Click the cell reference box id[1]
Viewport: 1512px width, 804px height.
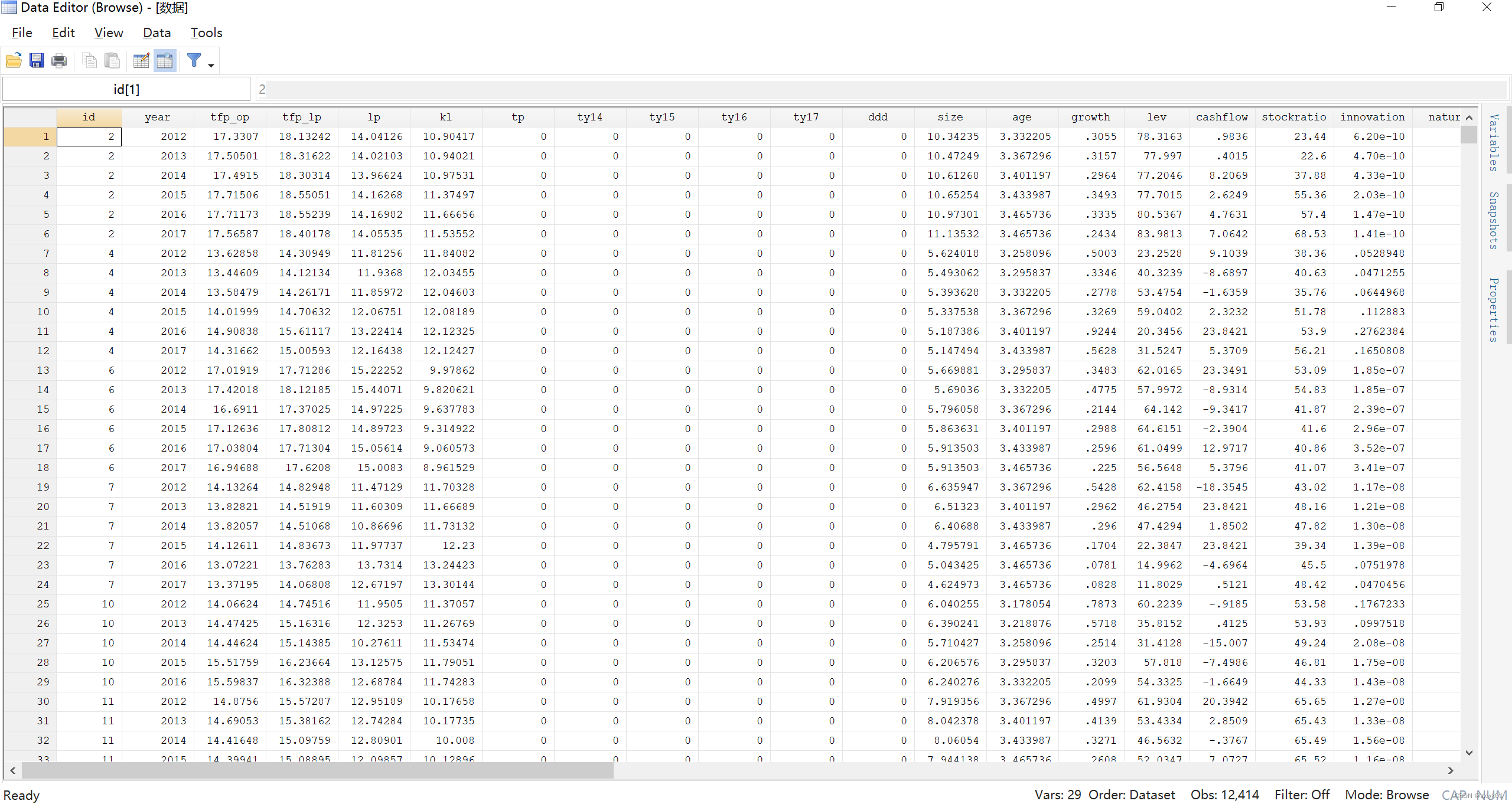point(126,89)
